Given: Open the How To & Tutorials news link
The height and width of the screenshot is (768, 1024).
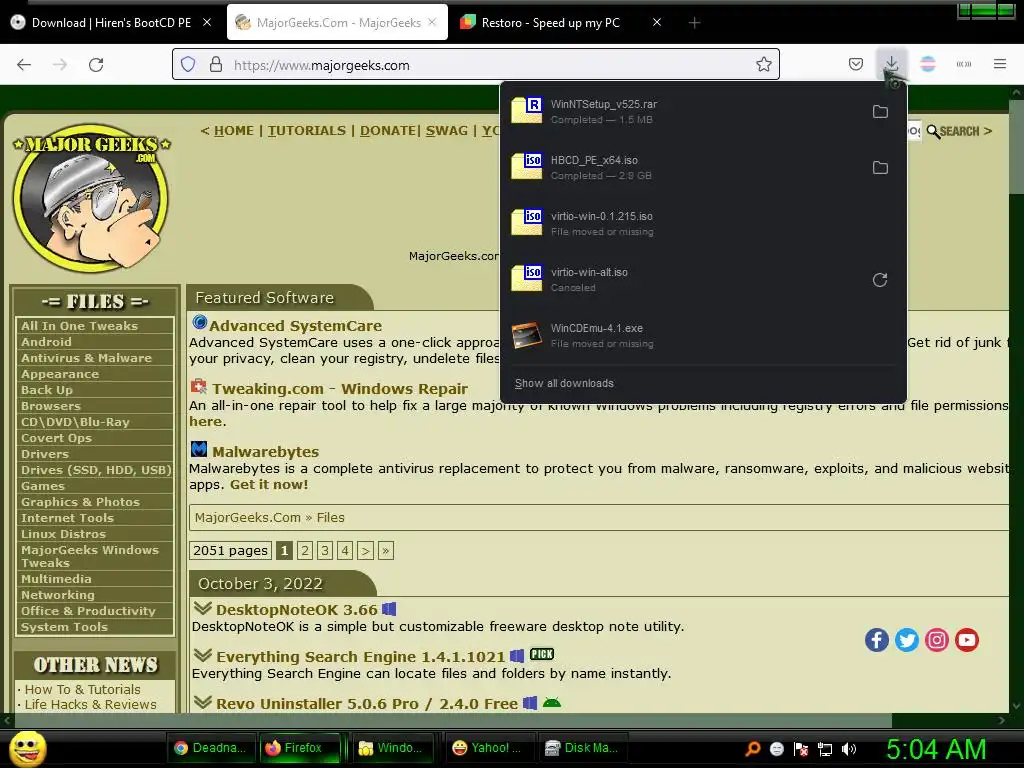Looking at the screenshot, I should [x=82, y=690].
